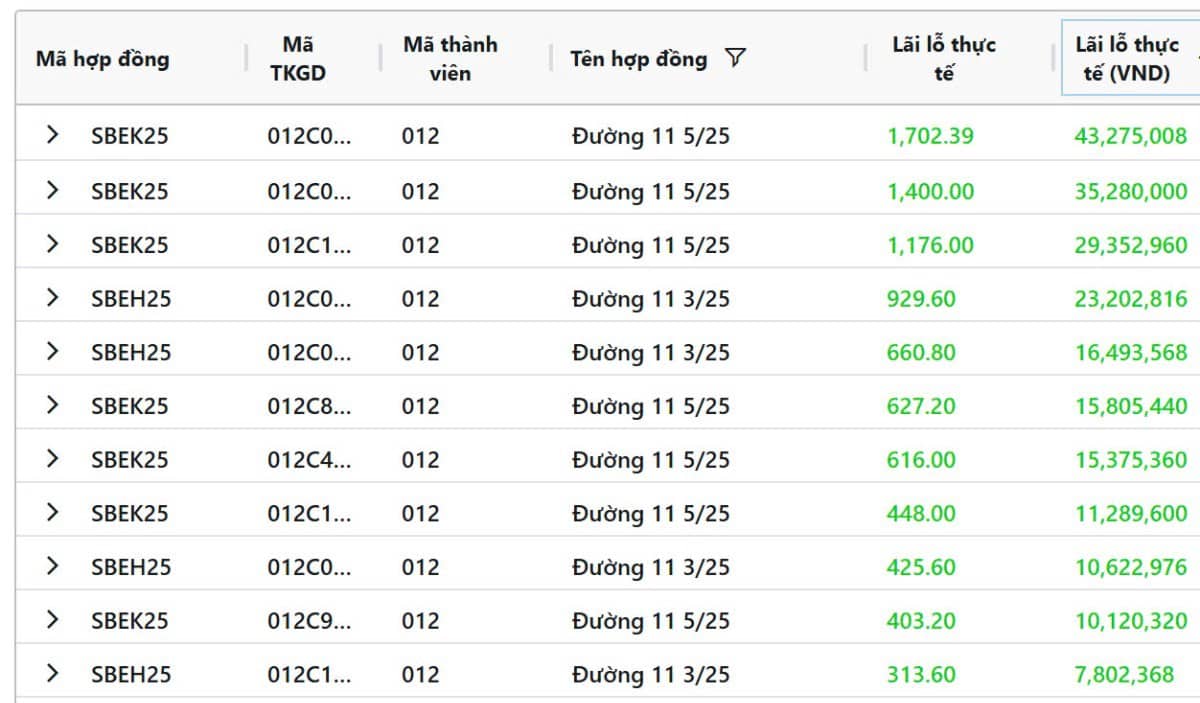This screenshot has height=703, width=1200.
Task: Select the value 313.60
Action: [921, 675]
